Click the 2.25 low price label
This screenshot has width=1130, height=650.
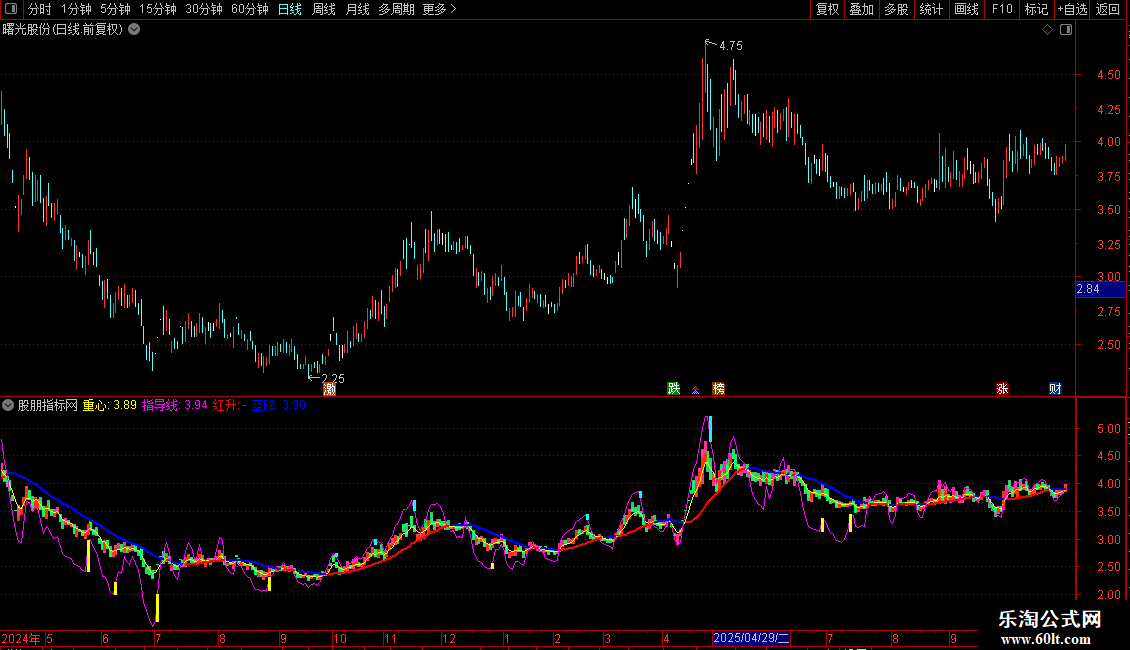(x=333, y=378)
